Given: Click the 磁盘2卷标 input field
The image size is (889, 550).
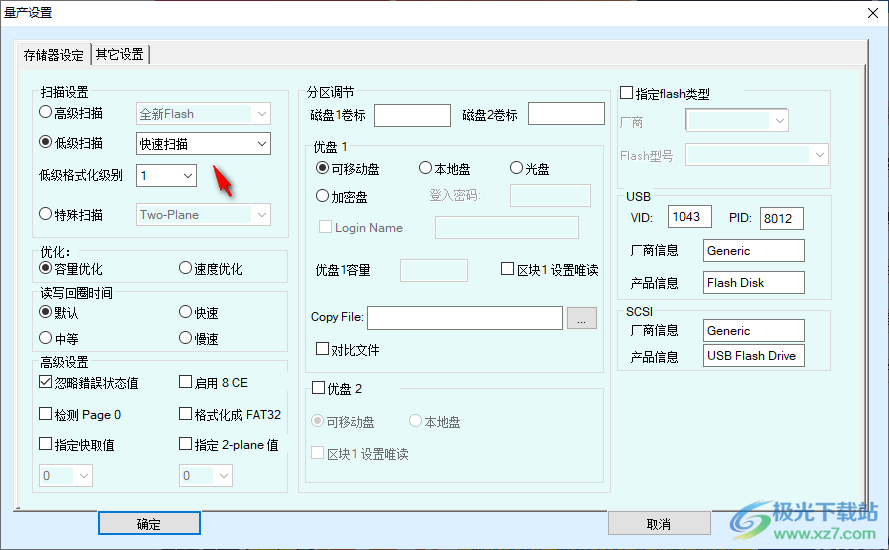Looking at the screenshot, I should pyautogui.click(x=566, y=113).
